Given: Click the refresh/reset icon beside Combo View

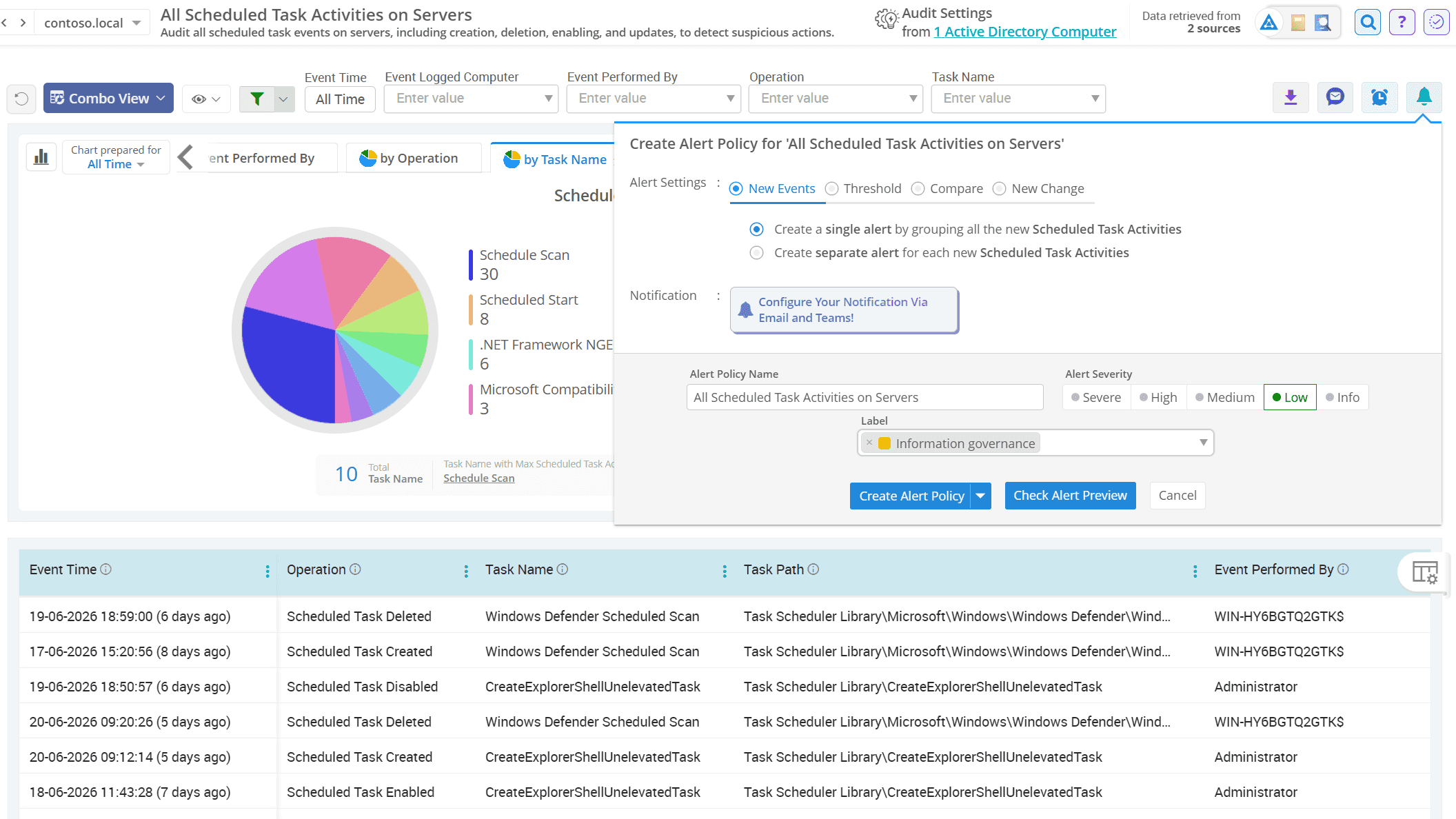Looking at the screenshot, I should [x=21, y=99].
